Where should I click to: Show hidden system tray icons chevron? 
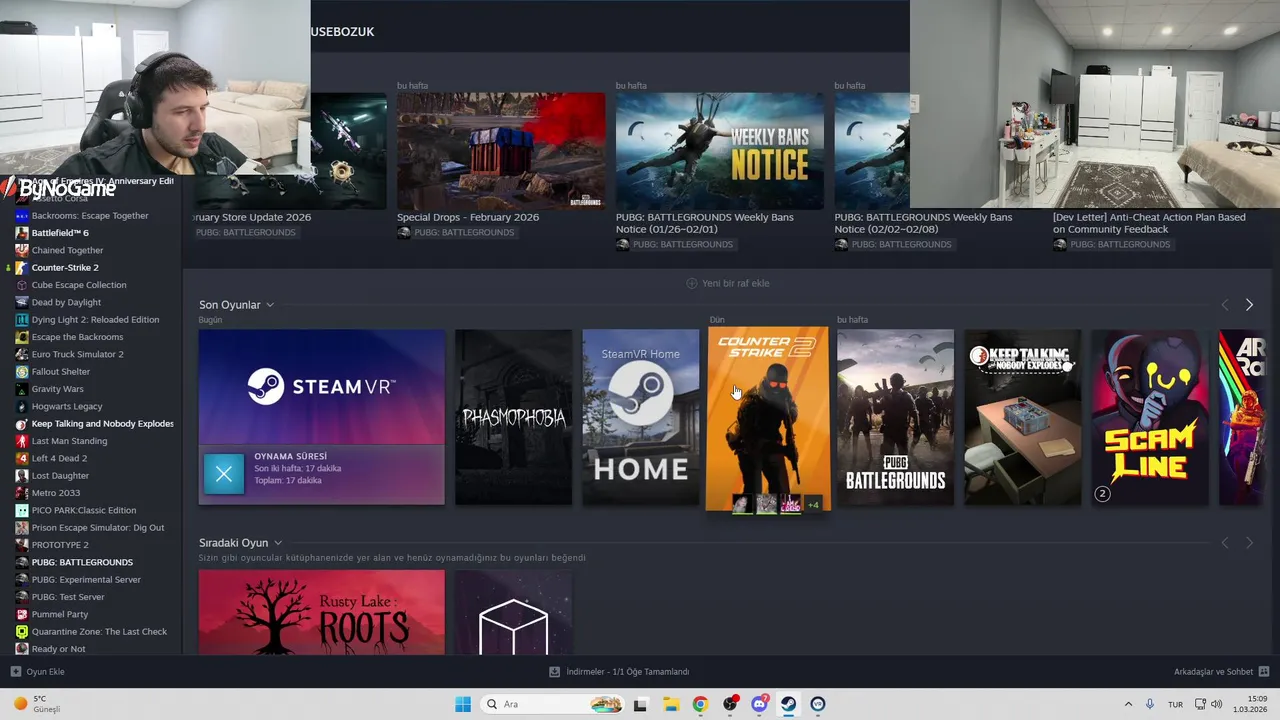coord(1128,704)
